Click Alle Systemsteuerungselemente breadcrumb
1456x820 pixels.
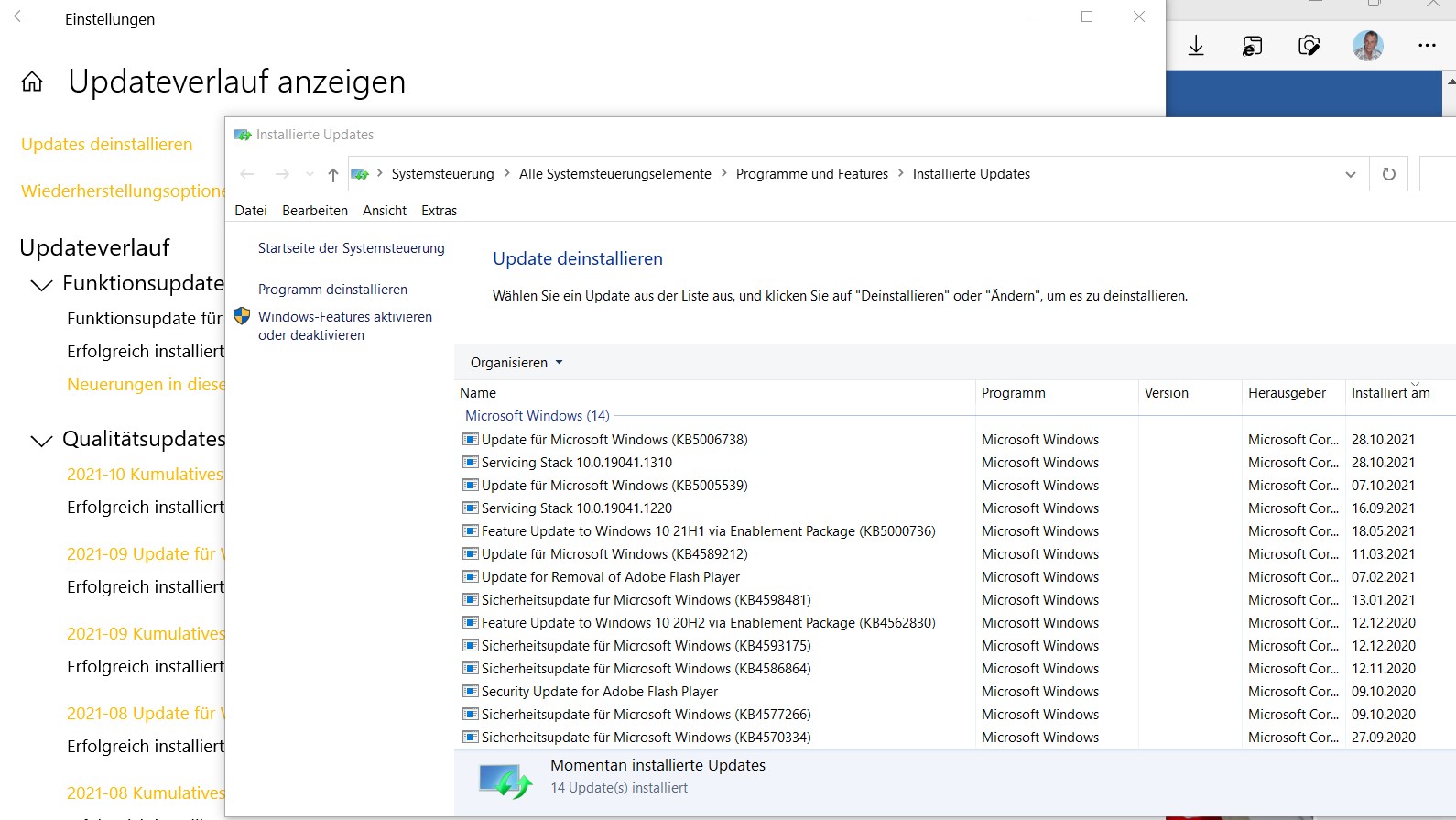614,174
